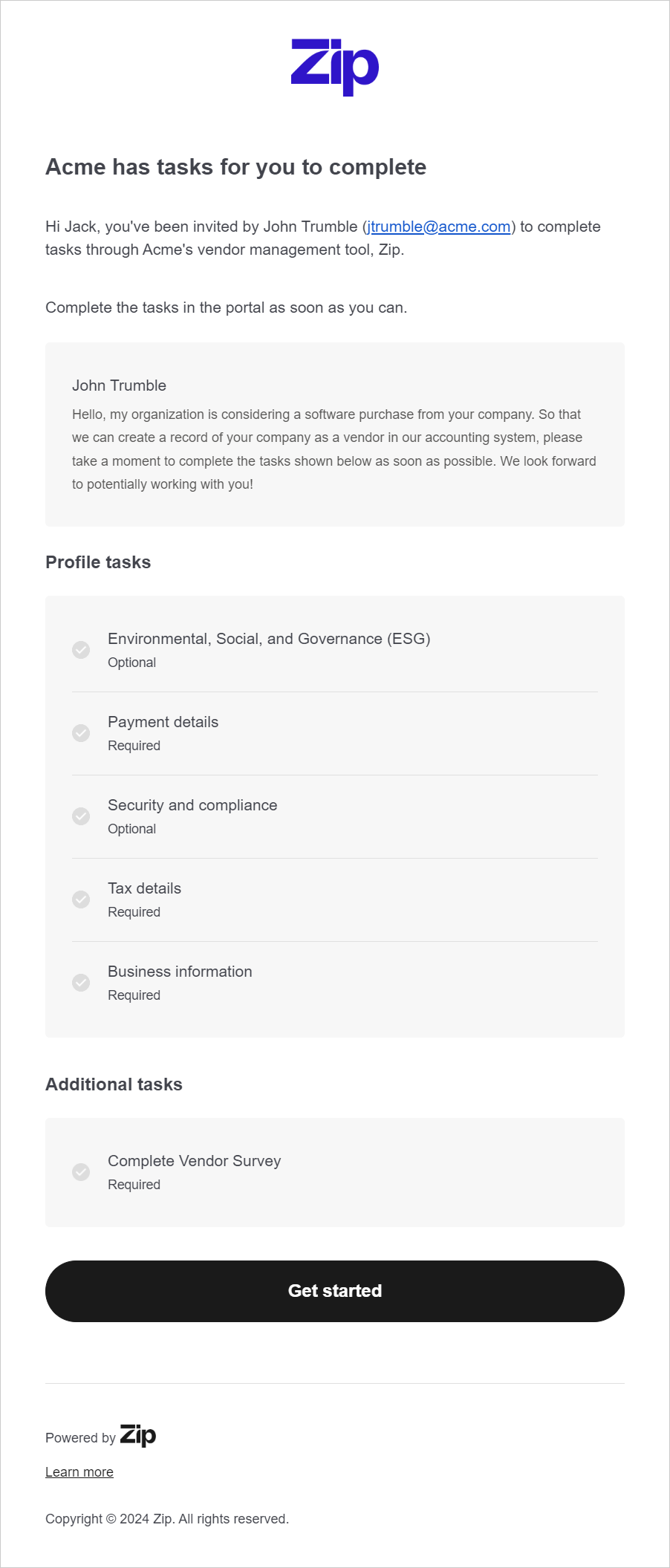670x1568 pixels.
Task: Select the Tax details task title
Action: tap(145, 888)
